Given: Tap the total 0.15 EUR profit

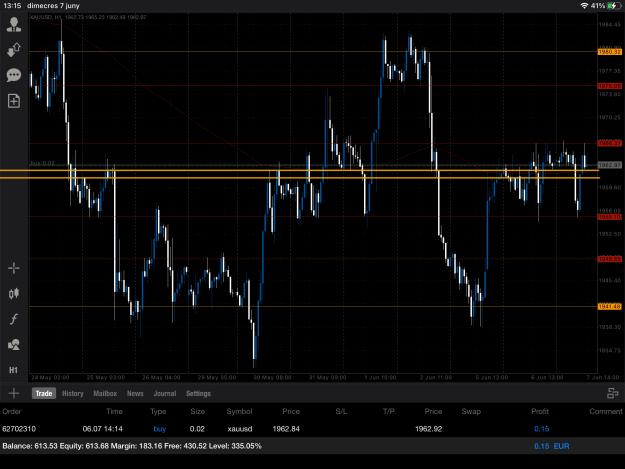Looking at the screenshot, I should coord(552,446).
